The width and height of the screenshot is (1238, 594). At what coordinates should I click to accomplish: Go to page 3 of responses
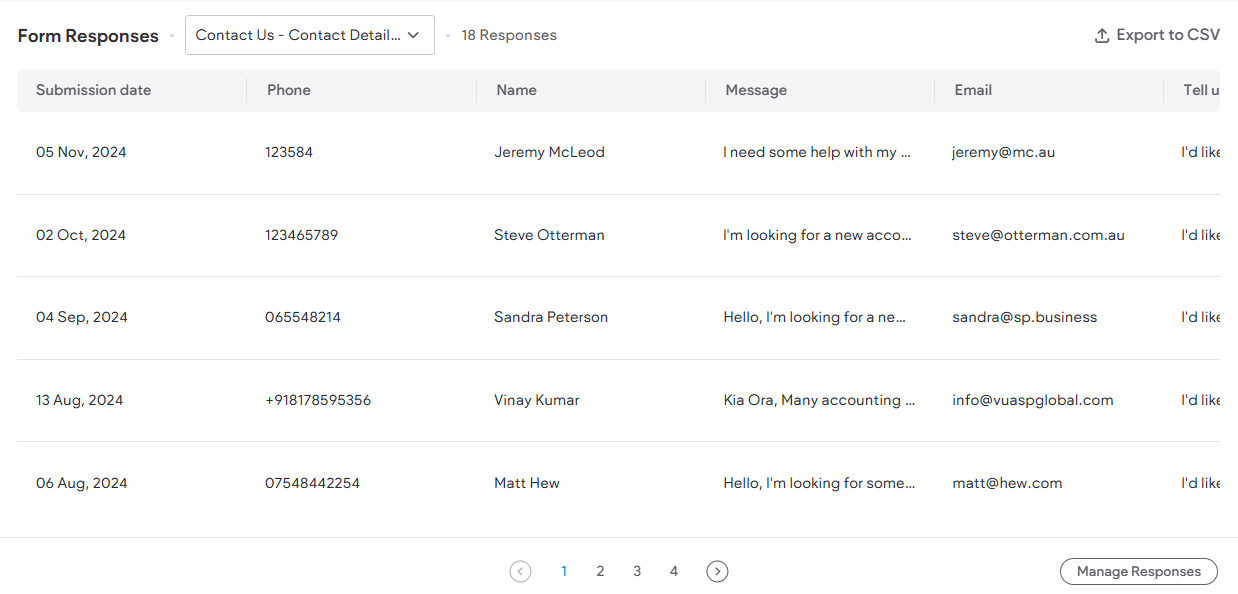[x=637, y=571]
